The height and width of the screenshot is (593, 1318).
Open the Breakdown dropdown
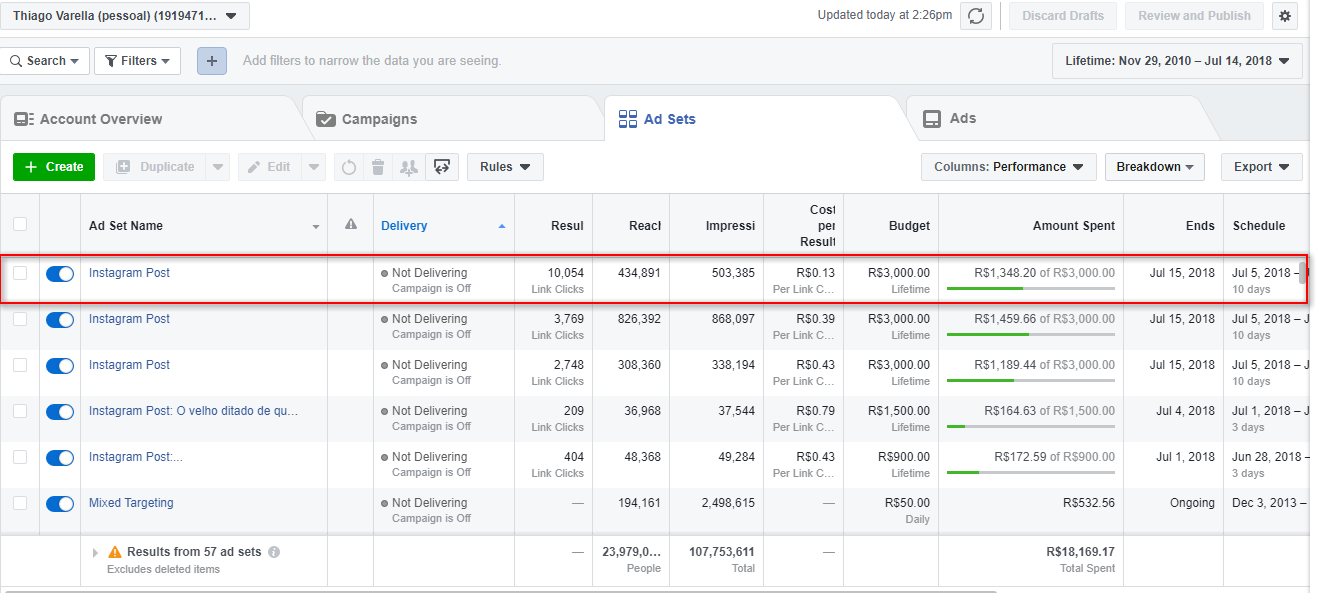(x=1154, y=167)
